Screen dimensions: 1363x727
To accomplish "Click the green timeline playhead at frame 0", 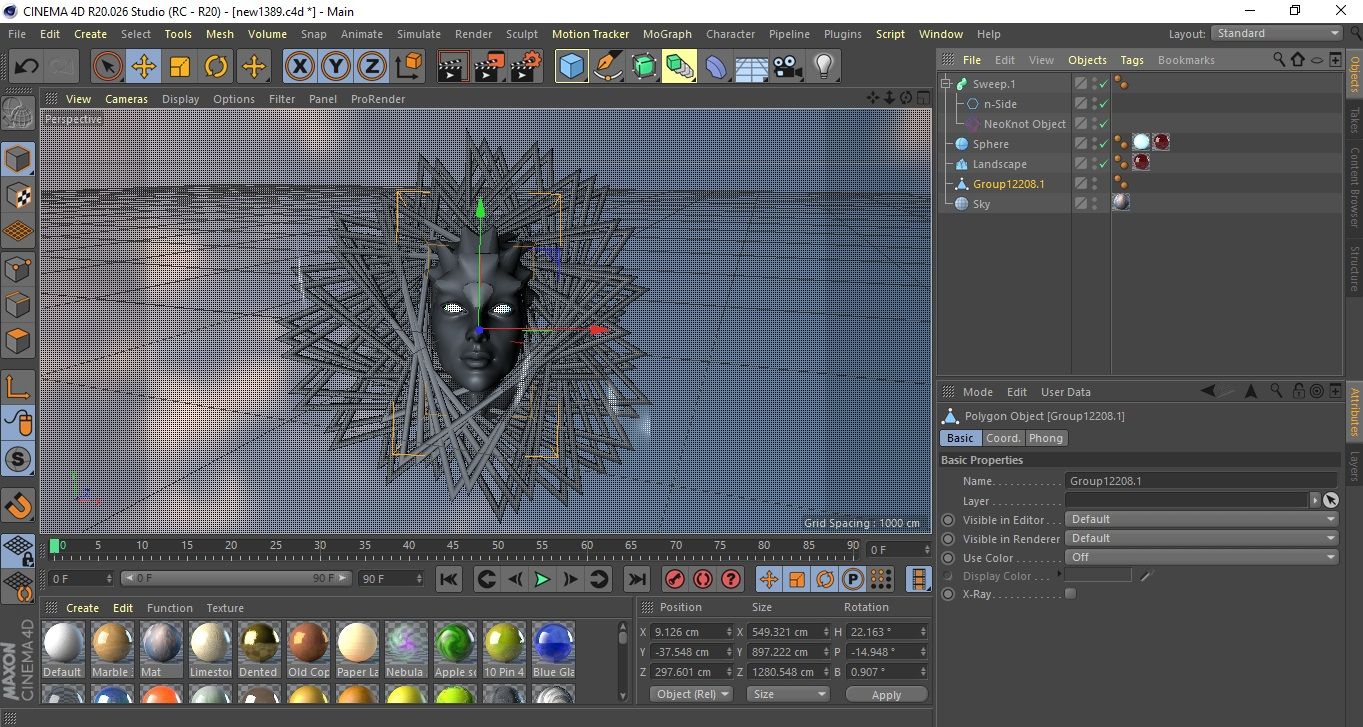I will tap(54, 545).
